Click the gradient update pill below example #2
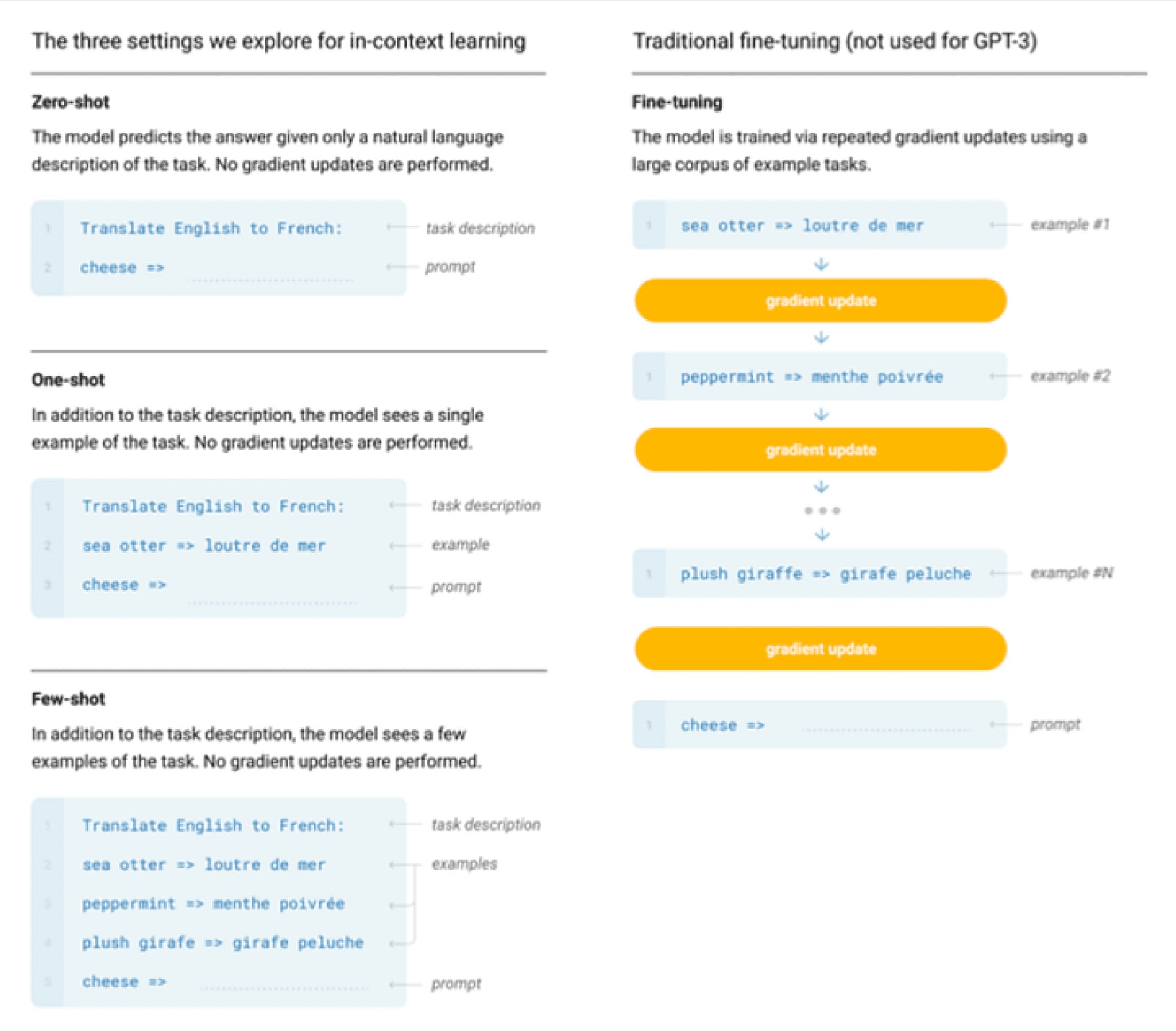Image resolution: width=1176 pixels, height=1031 pixels. coord(821,449)
